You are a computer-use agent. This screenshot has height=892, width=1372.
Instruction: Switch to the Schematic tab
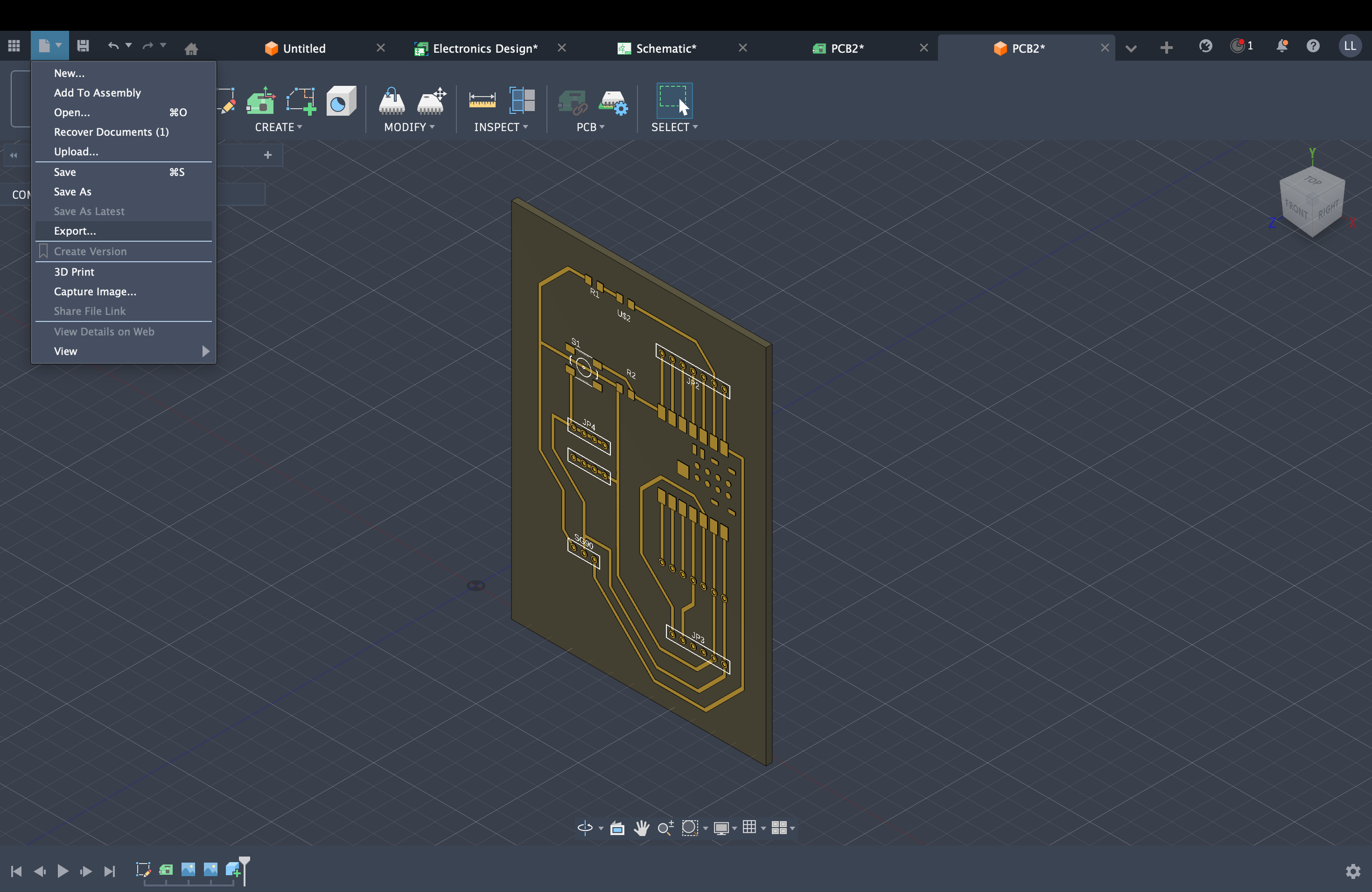tap(666, 49)
